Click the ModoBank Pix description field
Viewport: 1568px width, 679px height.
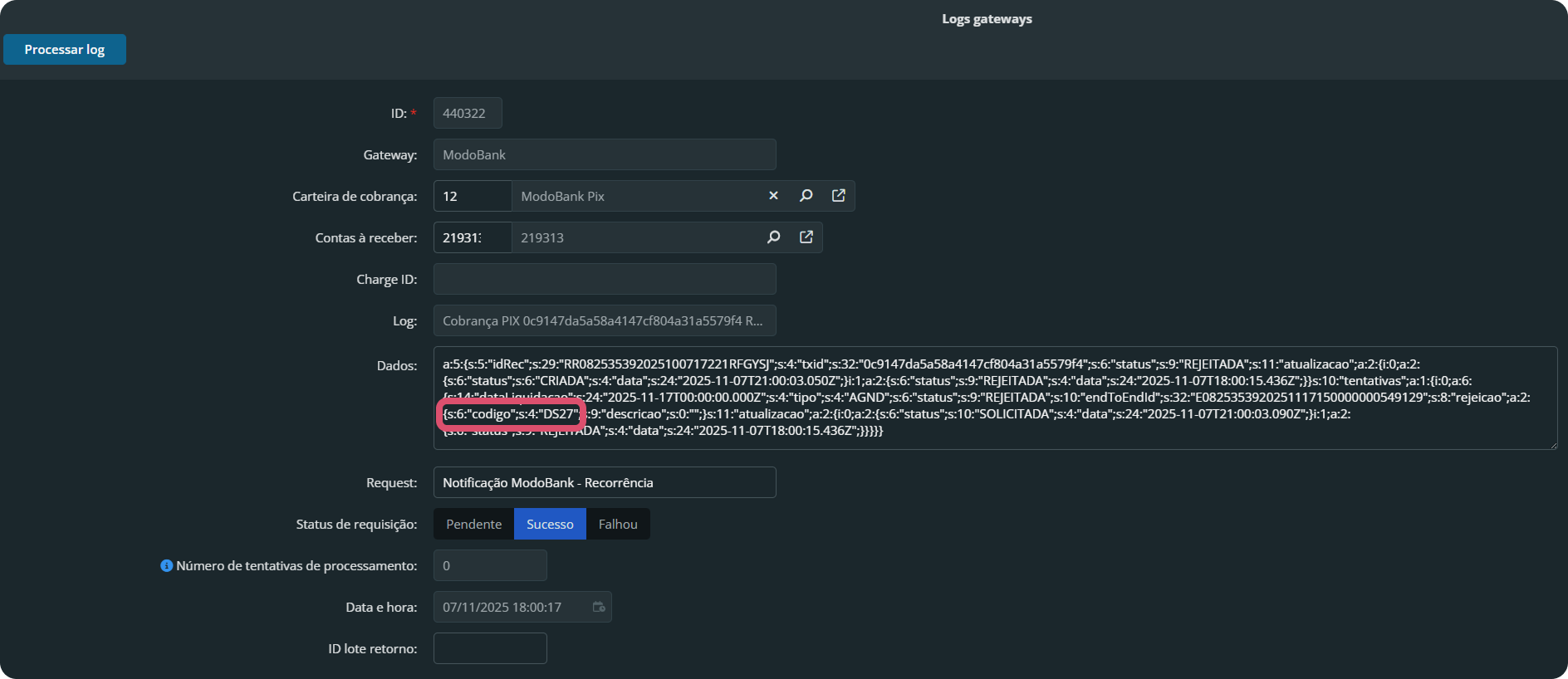pyautogui.click(x=636, y=196)
